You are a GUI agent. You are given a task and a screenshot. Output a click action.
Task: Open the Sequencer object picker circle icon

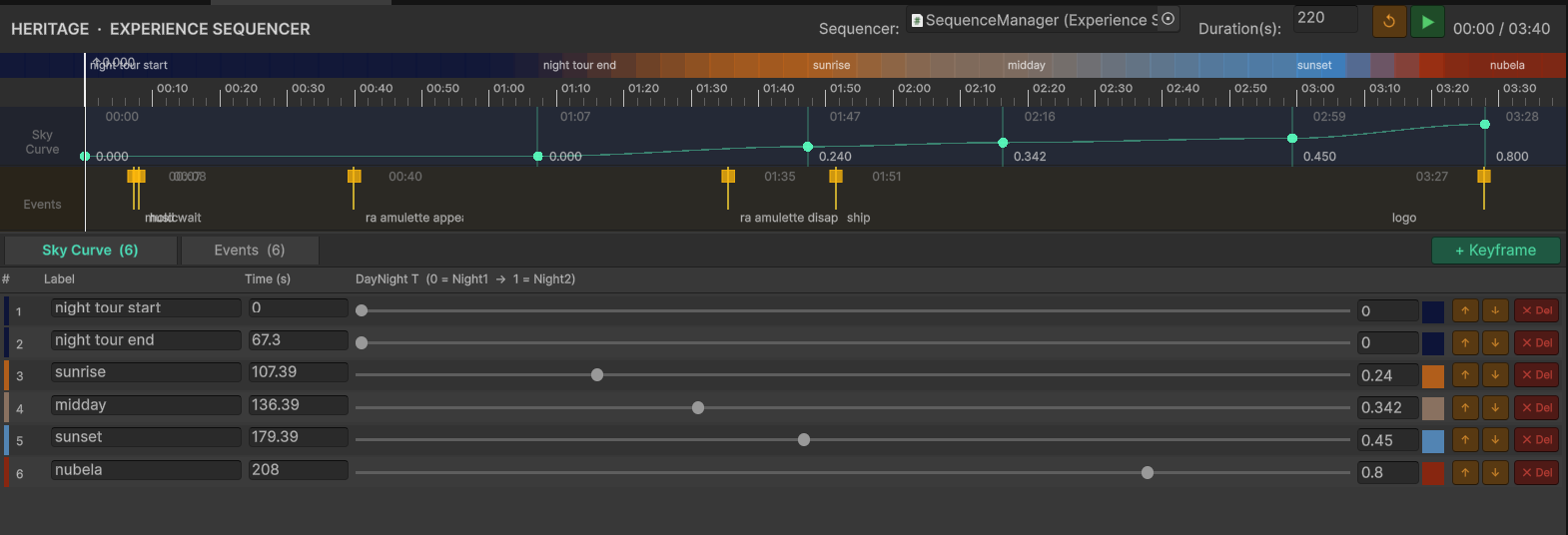point(1168,19)
